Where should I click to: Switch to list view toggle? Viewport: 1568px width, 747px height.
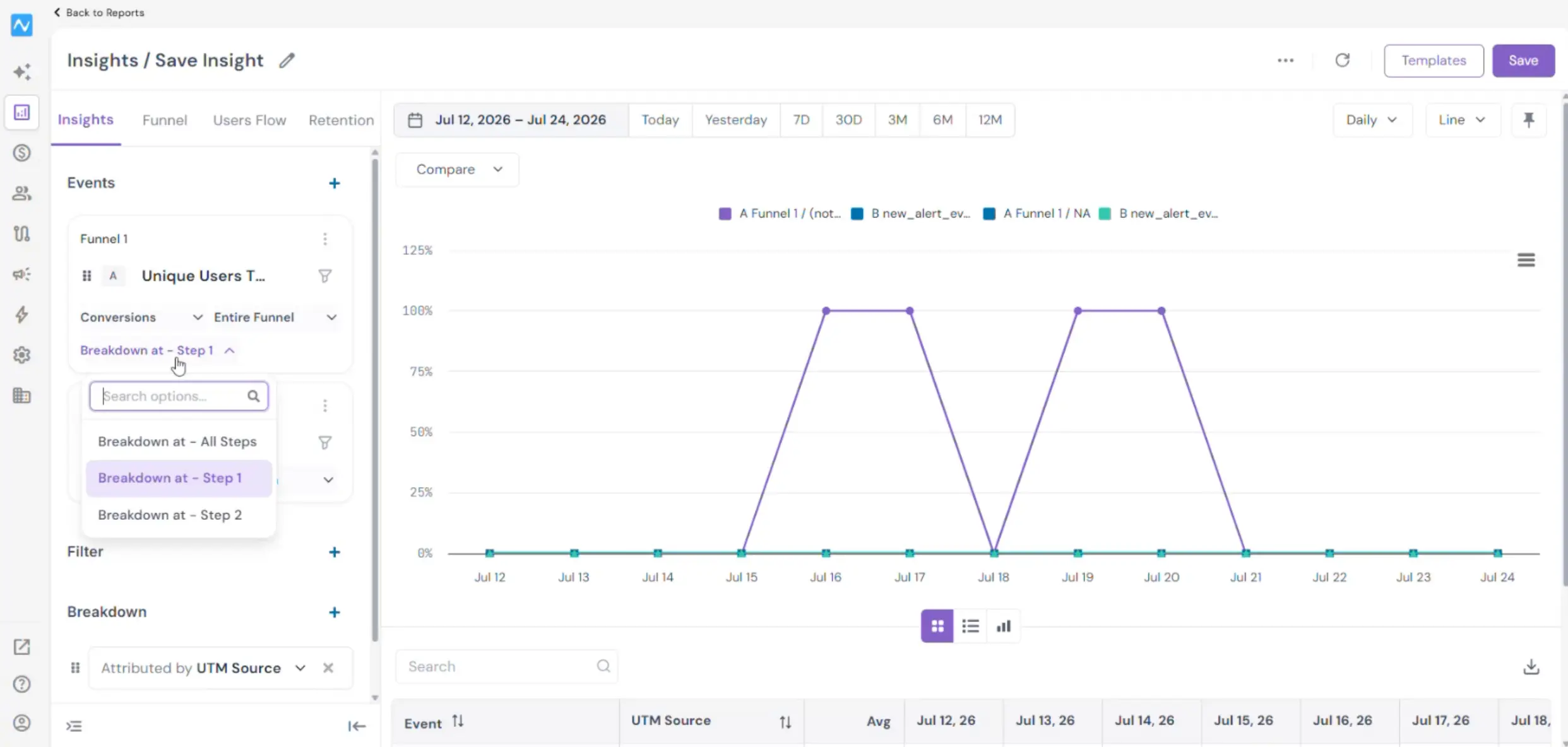tap(970, 626)
